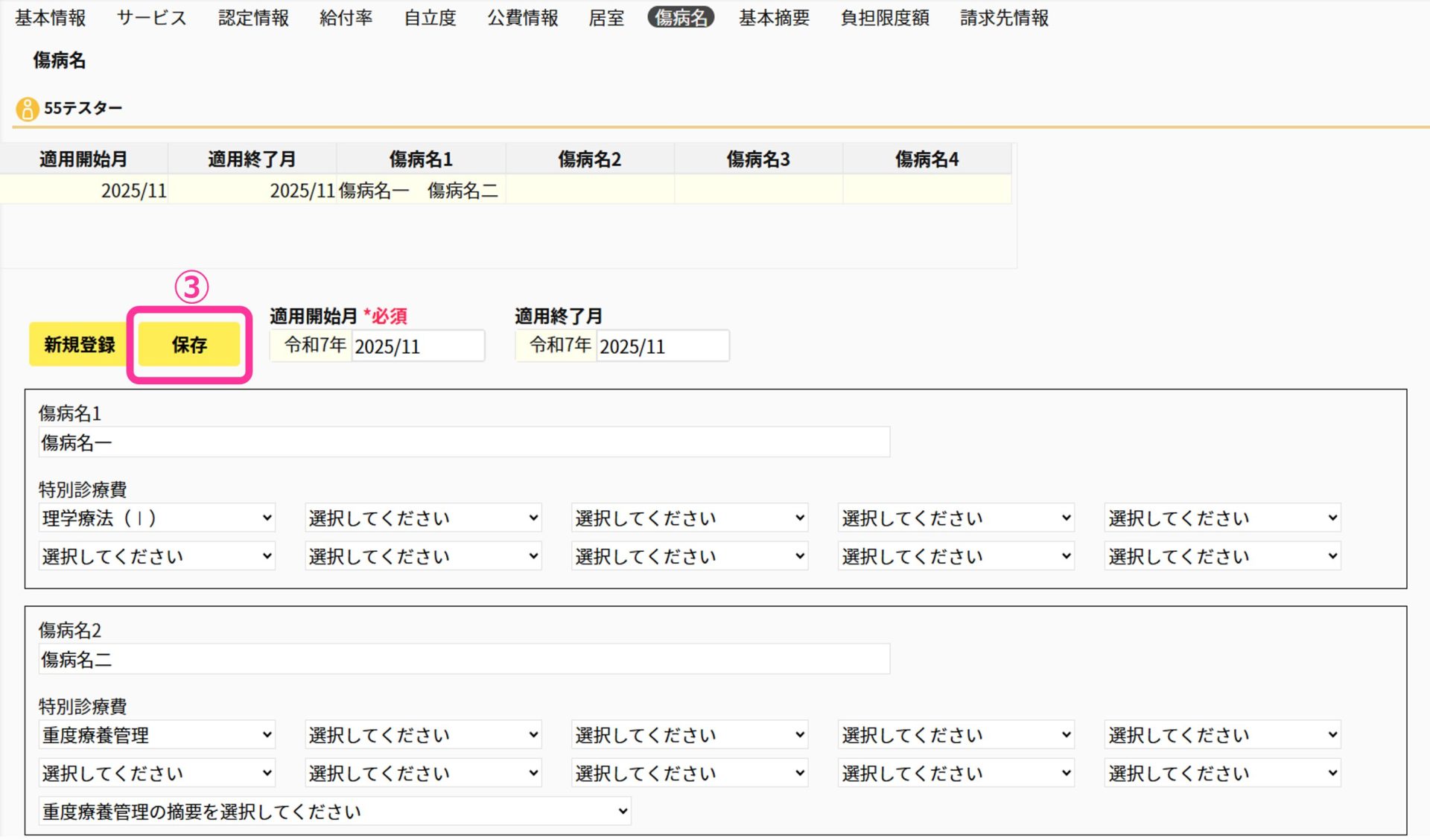Click the 適用開始月 date input field

click(417, 346)
